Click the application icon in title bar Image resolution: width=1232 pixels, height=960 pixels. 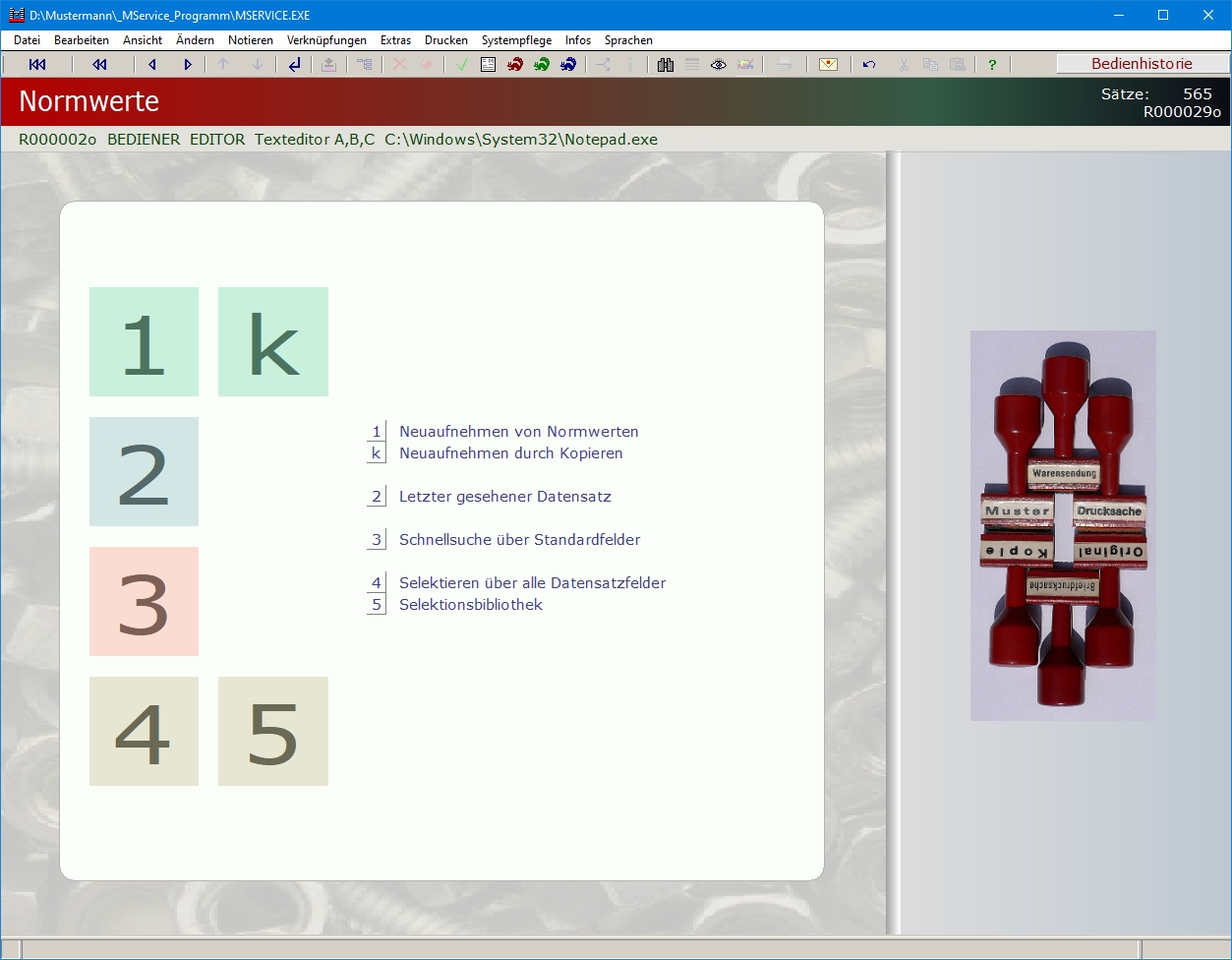16,15
